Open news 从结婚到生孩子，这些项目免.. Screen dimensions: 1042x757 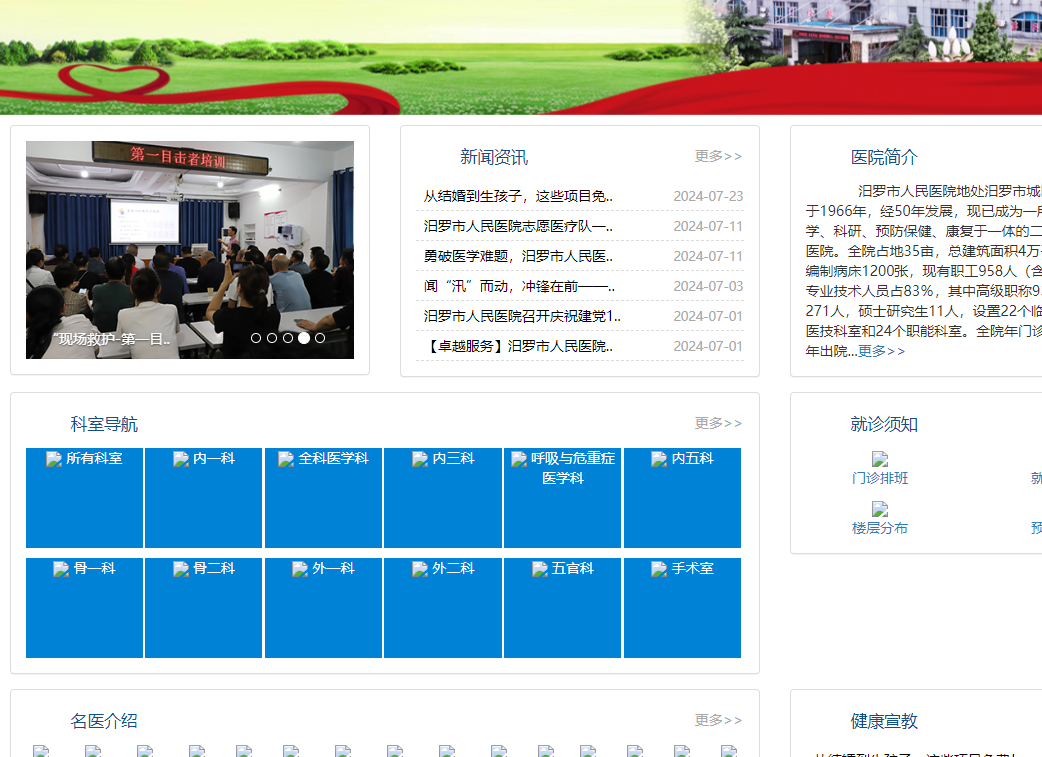click(x=518, y=196)
